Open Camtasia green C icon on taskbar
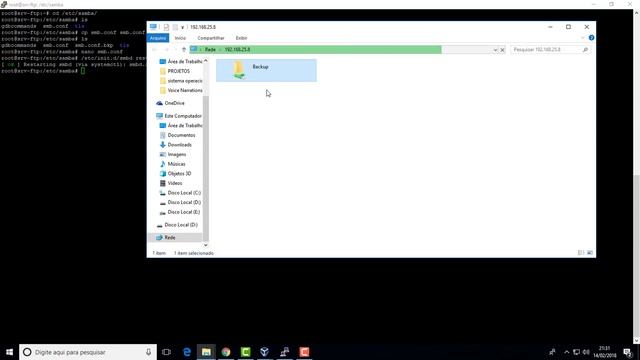 click(x=245, y=352)
